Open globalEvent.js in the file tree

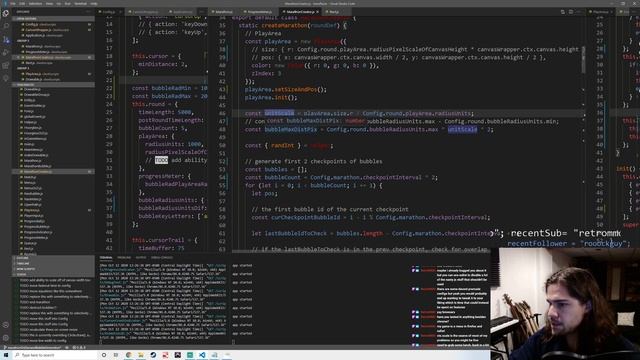coord(53,117)
